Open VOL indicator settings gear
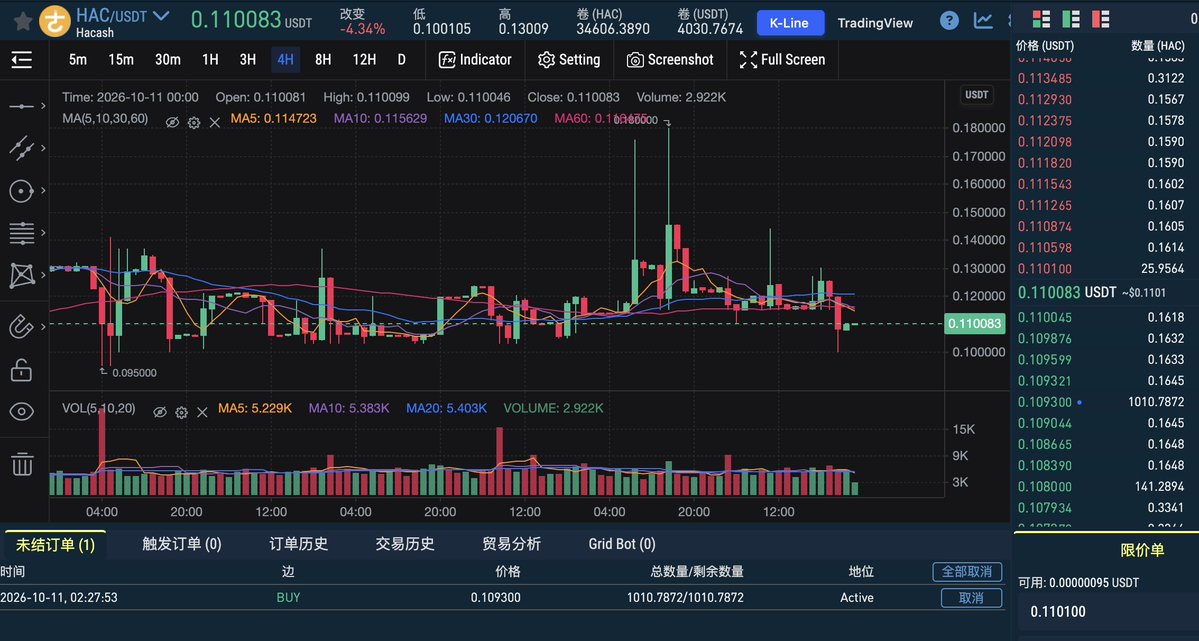This screenshot has height=641, width=1199. pyautogui.click(x=181, y=412)
